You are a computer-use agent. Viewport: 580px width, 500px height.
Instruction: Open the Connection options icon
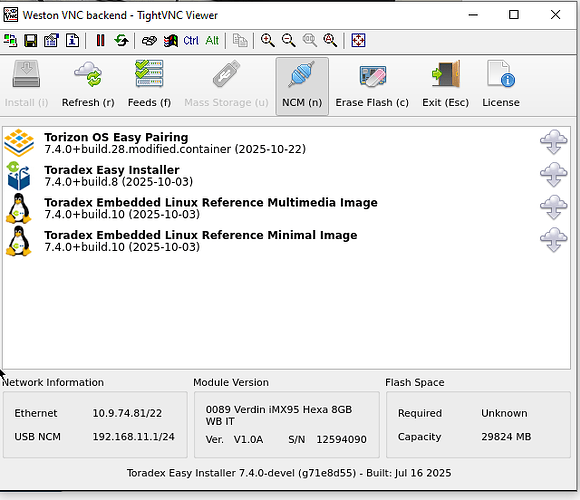[x=51, y=40]
